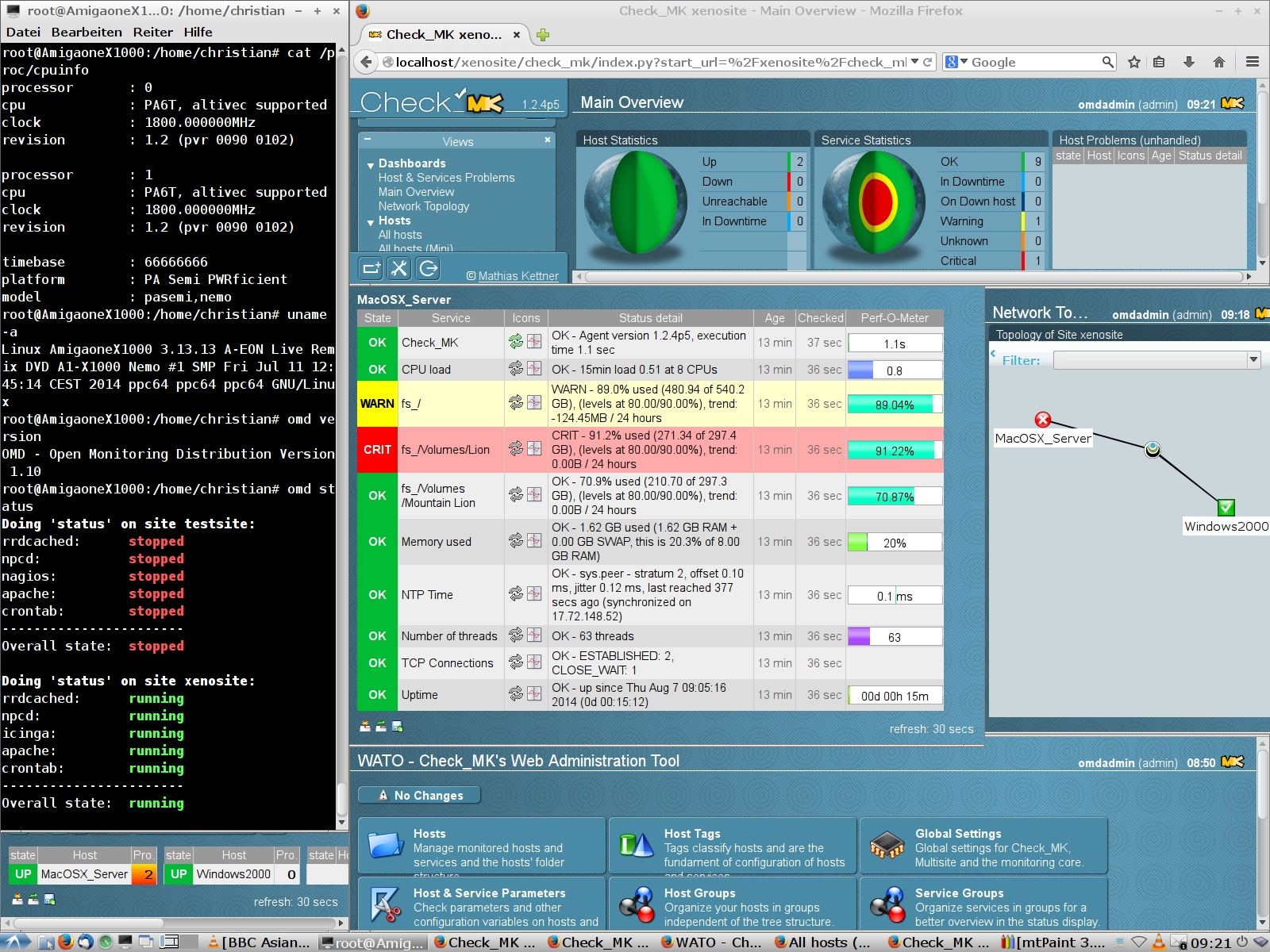Minimize the Views snapin panel
1270x952 pixels.
tap(368, 140)
